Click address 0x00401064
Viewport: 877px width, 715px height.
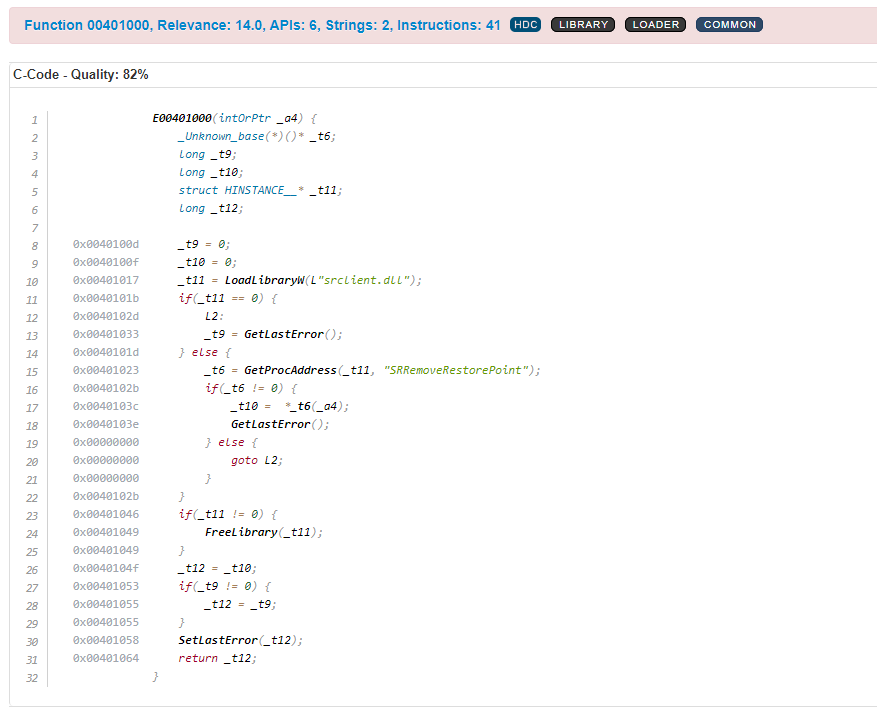point(106,658)
